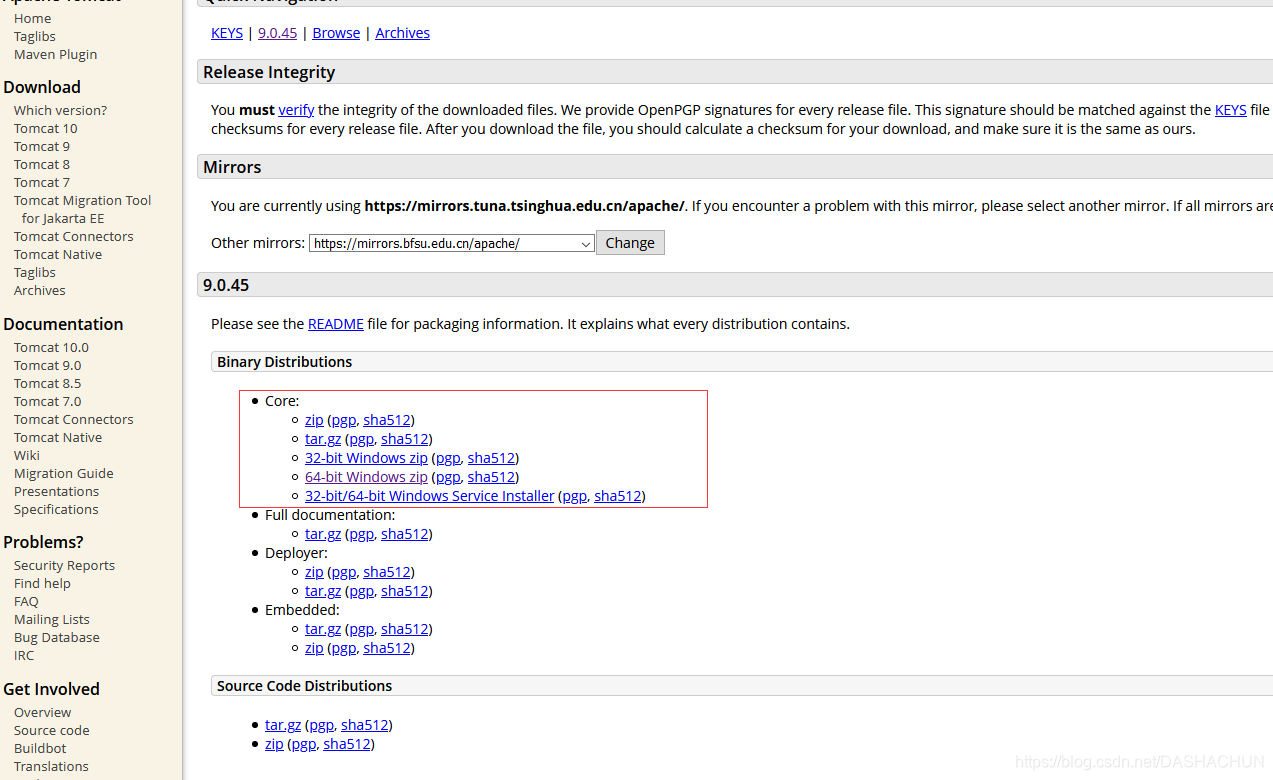The height and width of the screenshot is (780, 1273).
Task: Open the Which version? page
Action: (x=60, y=110)
